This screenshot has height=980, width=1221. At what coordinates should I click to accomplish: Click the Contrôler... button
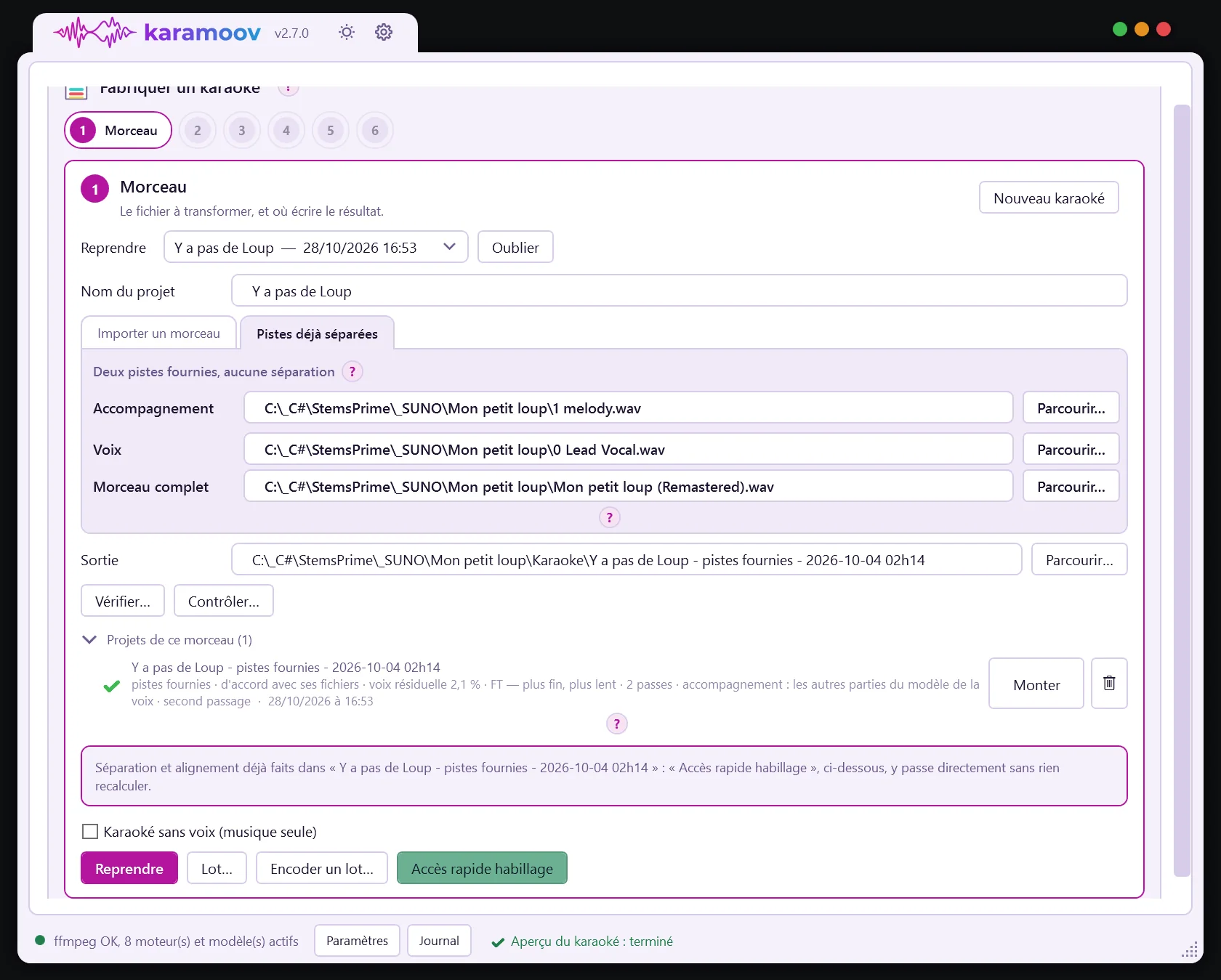(x=224, y=601)
